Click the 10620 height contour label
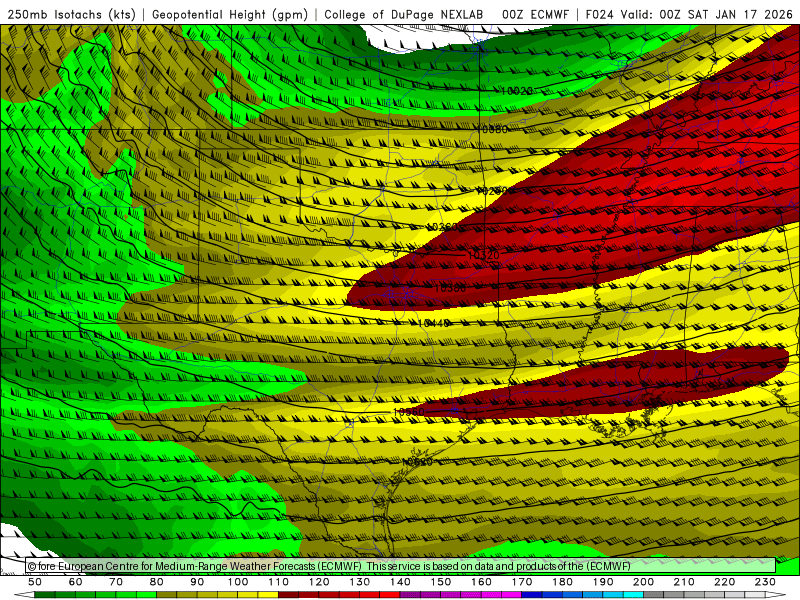 pos(417,462)
